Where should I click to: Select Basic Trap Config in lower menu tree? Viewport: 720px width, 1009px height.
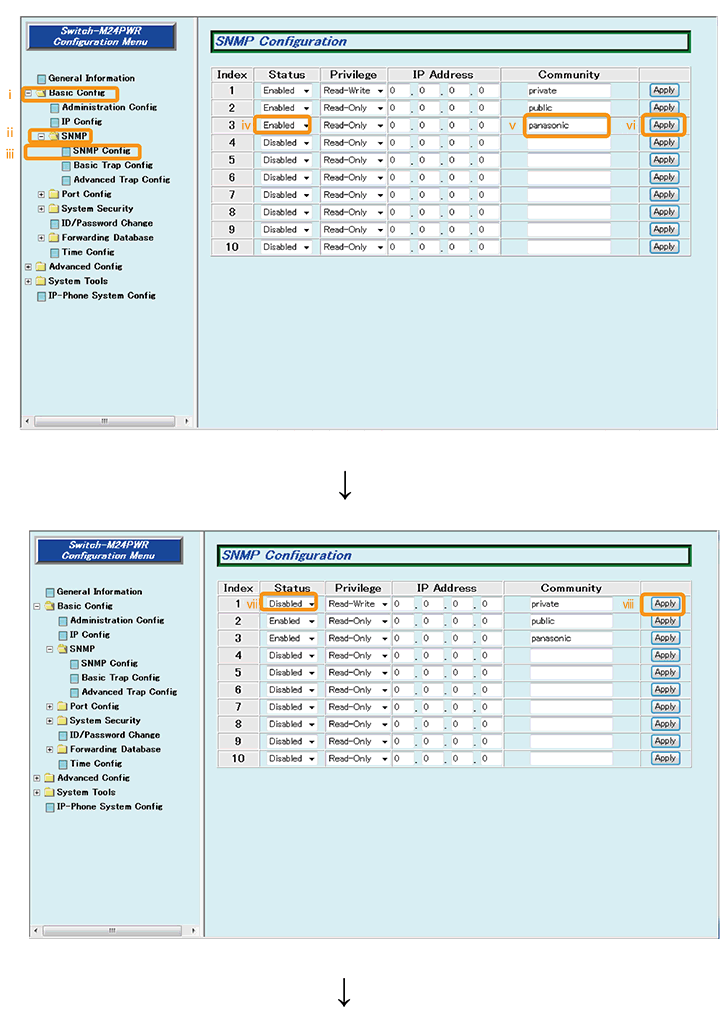coord(120,677)
